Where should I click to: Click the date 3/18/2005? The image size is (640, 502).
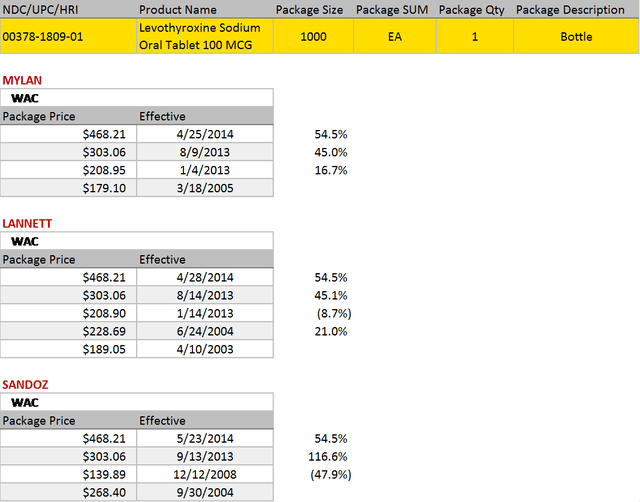tap(205, 188)
